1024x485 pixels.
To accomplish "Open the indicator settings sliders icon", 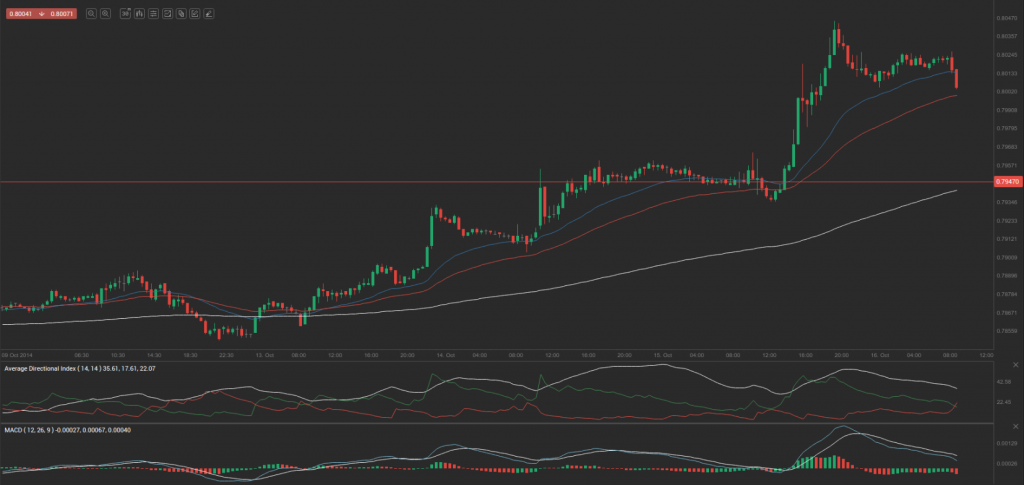I will click(154, 14).
